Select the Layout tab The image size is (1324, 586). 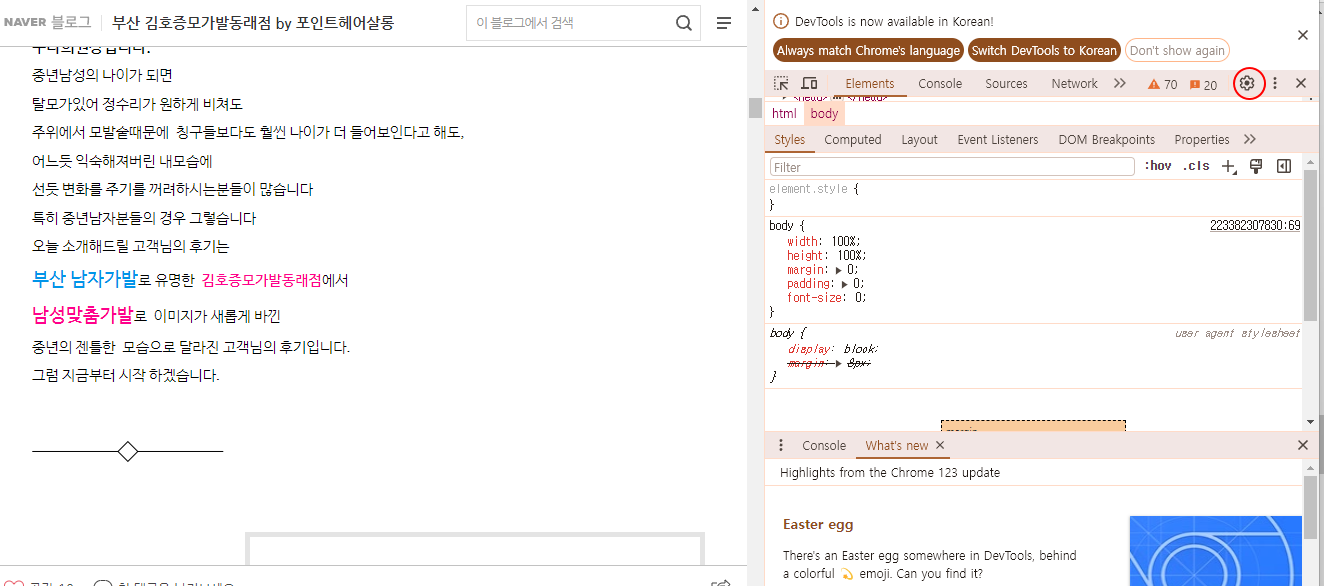(919, 140)
